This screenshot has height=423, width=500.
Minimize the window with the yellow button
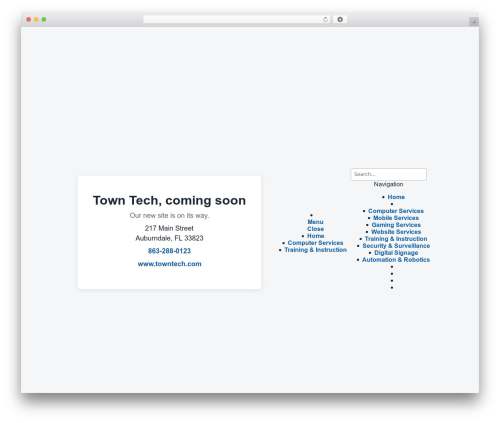[x=36, y=20]
